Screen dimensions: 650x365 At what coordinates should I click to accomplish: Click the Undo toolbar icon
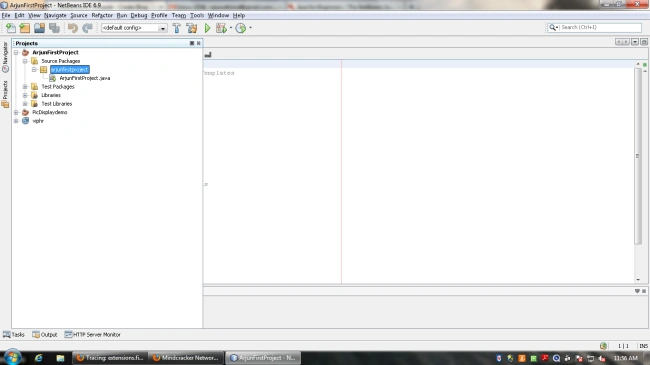(x=73, y=28)
